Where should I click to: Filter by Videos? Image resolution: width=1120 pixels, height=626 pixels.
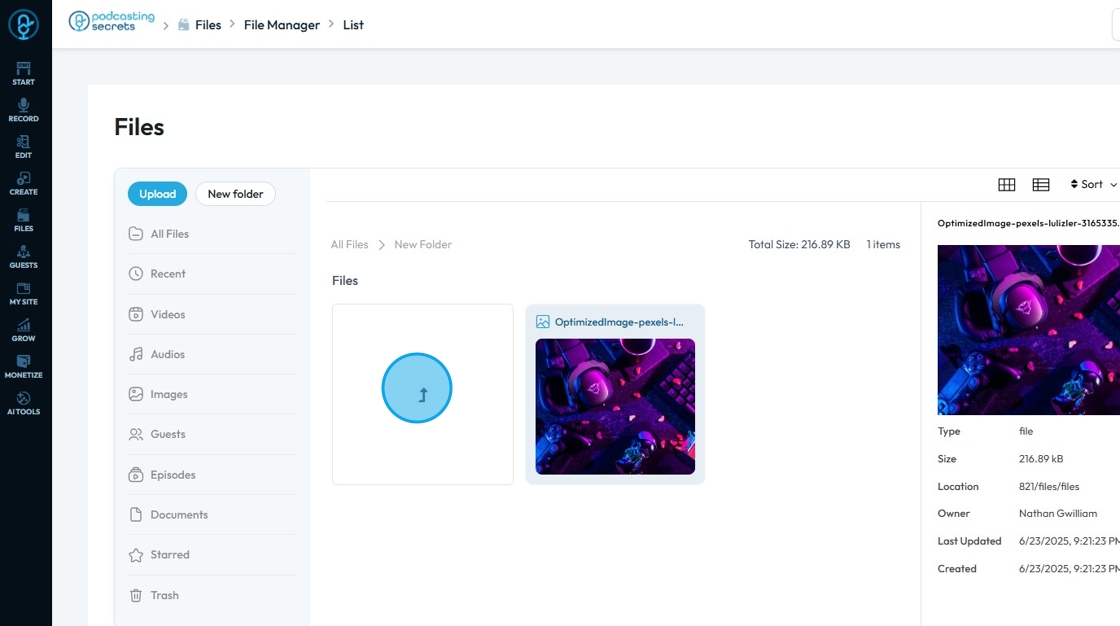click(212, 314)
